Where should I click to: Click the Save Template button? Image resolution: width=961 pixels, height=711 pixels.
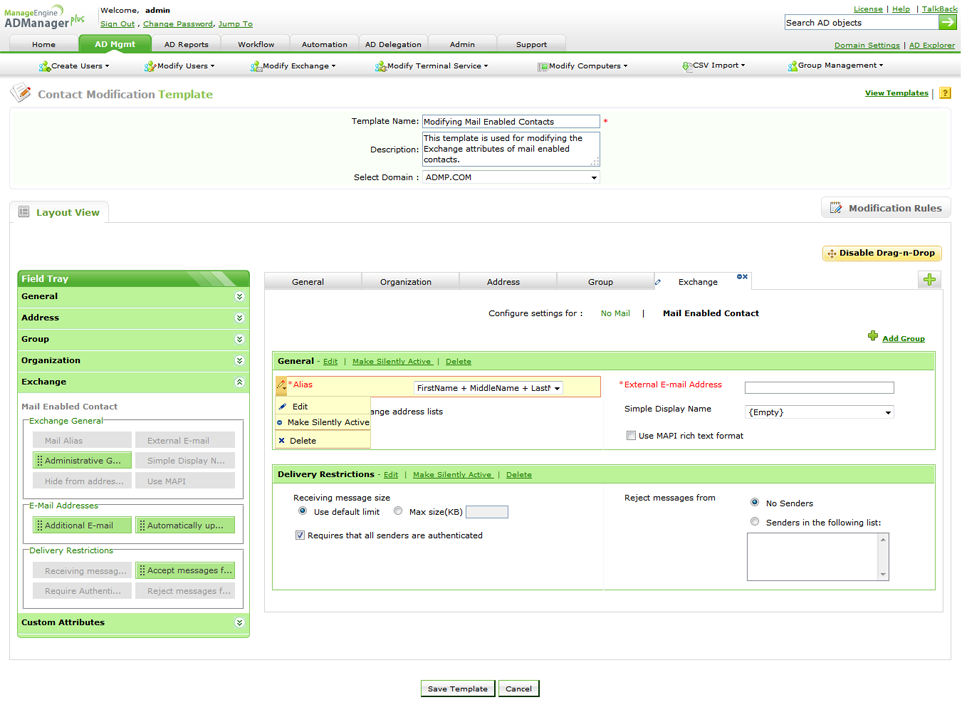(457, 689)
